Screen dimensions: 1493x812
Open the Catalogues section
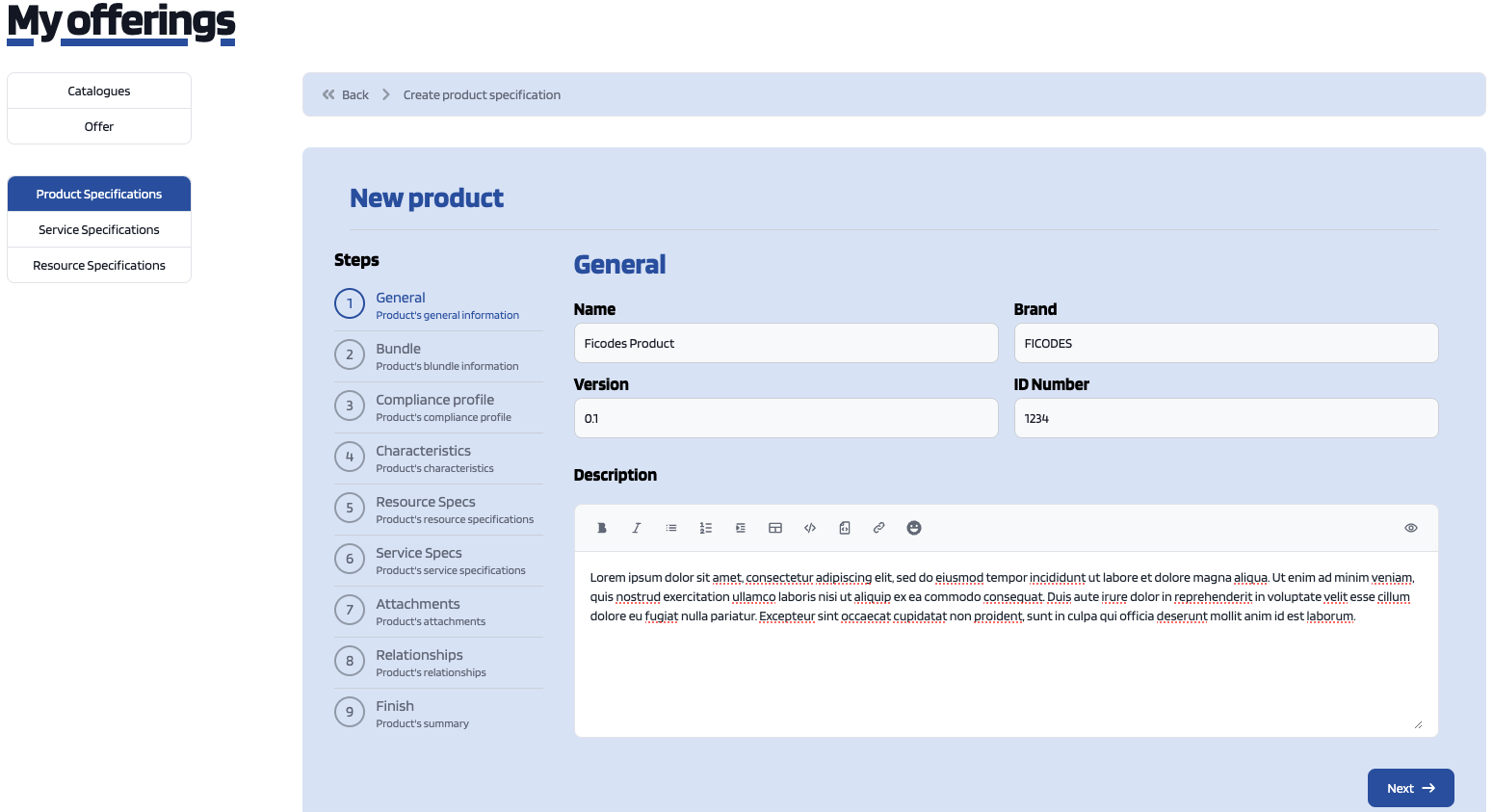coord(99,91)
